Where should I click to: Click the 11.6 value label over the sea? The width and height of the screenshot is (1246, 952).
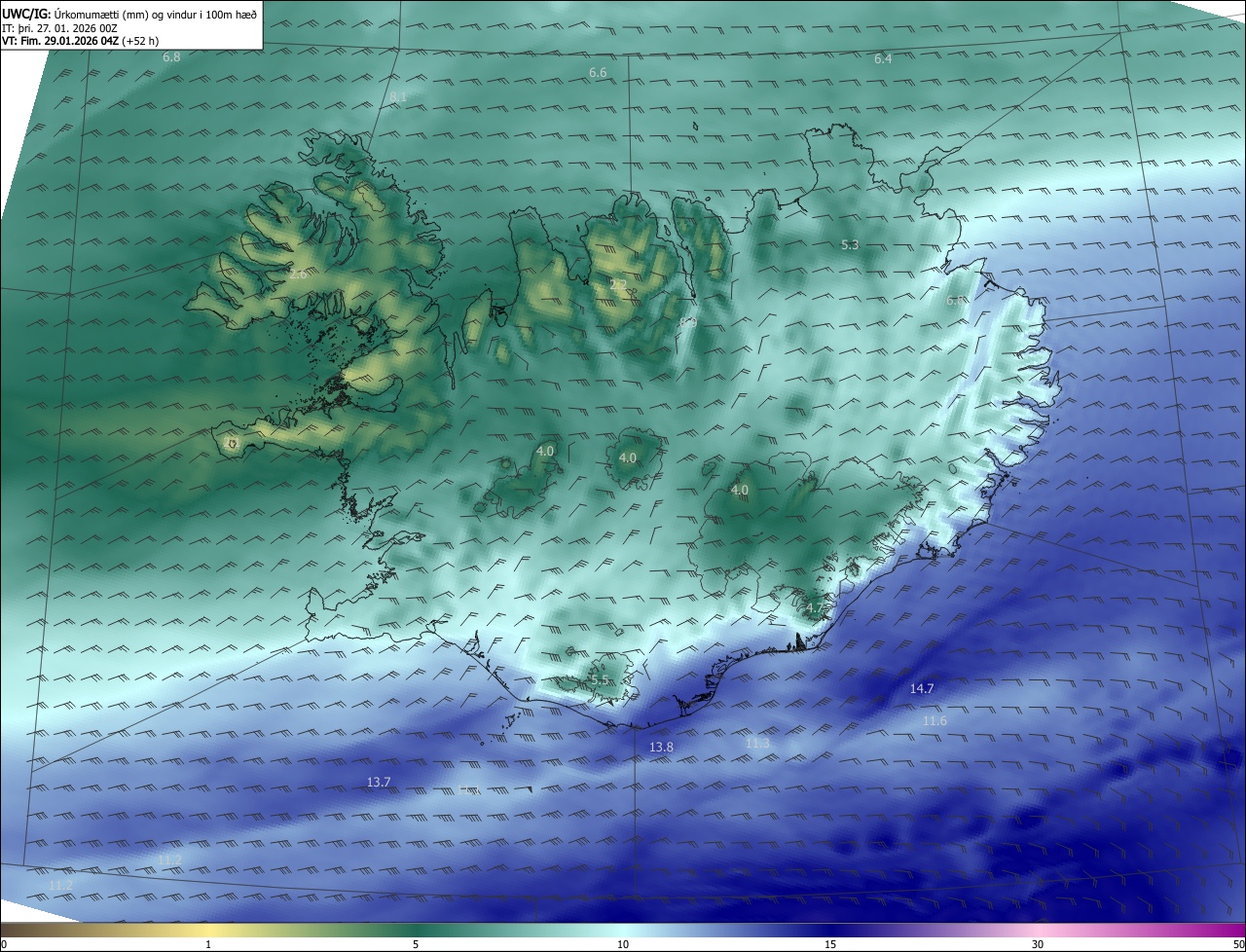pyautogui.click(x=934, y=720)
